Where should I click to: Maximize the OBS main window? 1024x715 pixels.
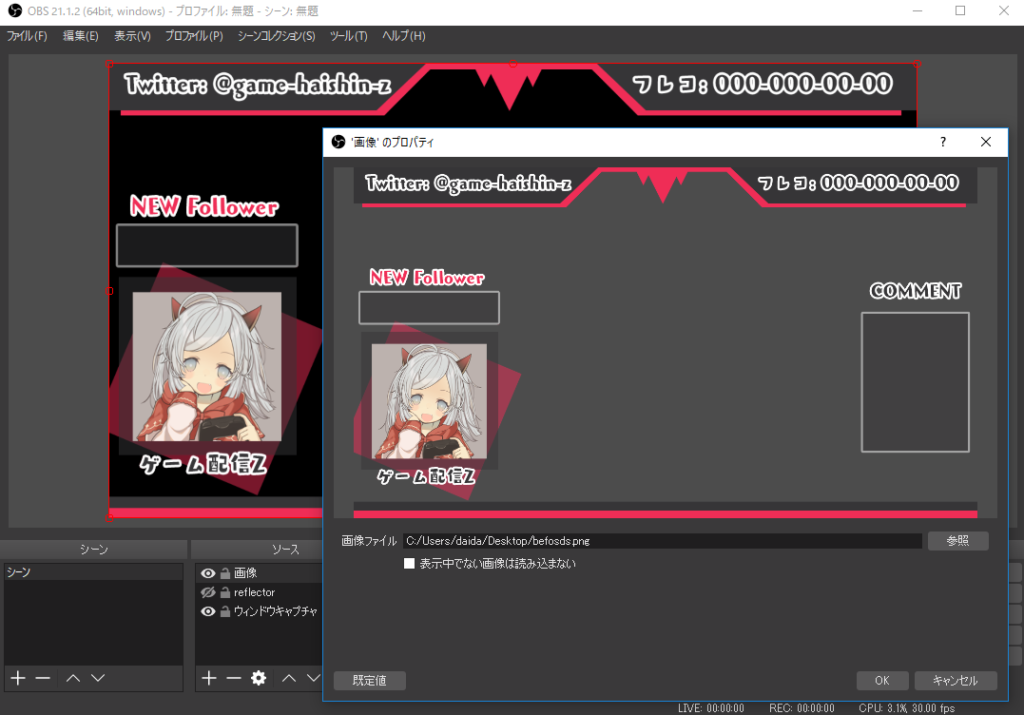[960, 10]
